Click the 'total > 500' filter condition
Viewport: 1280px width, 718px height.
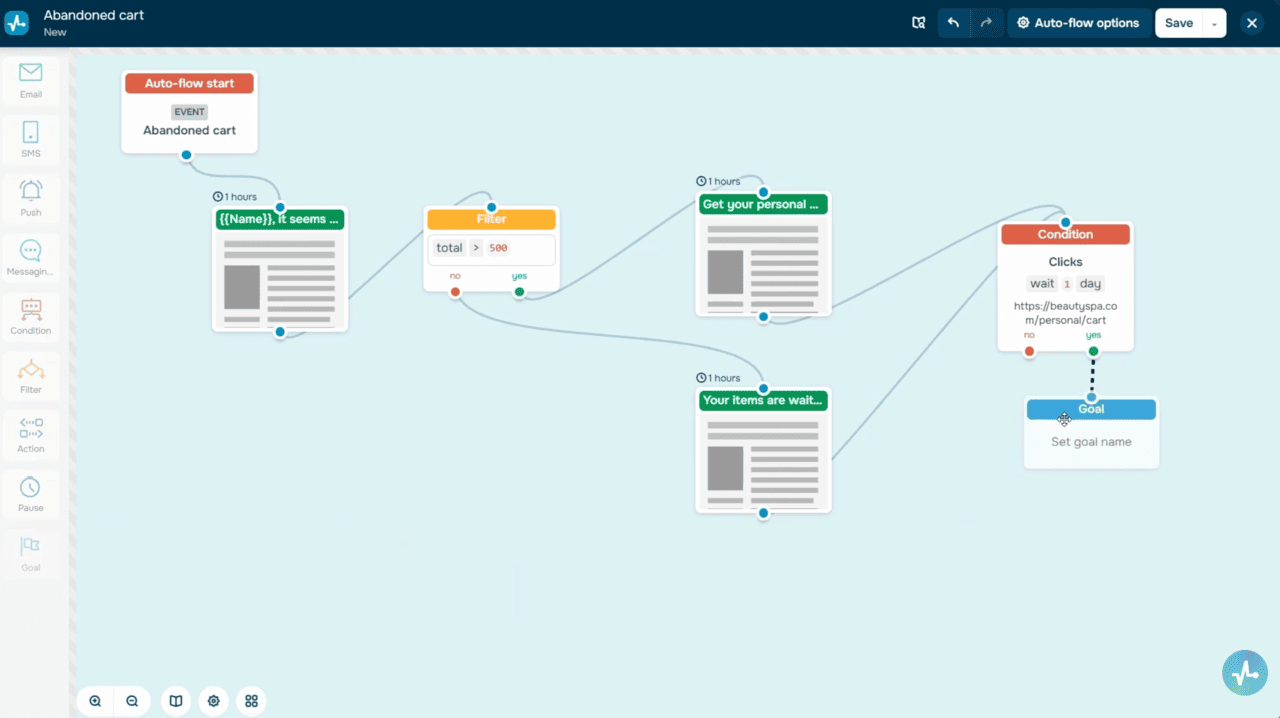point(491,249)
